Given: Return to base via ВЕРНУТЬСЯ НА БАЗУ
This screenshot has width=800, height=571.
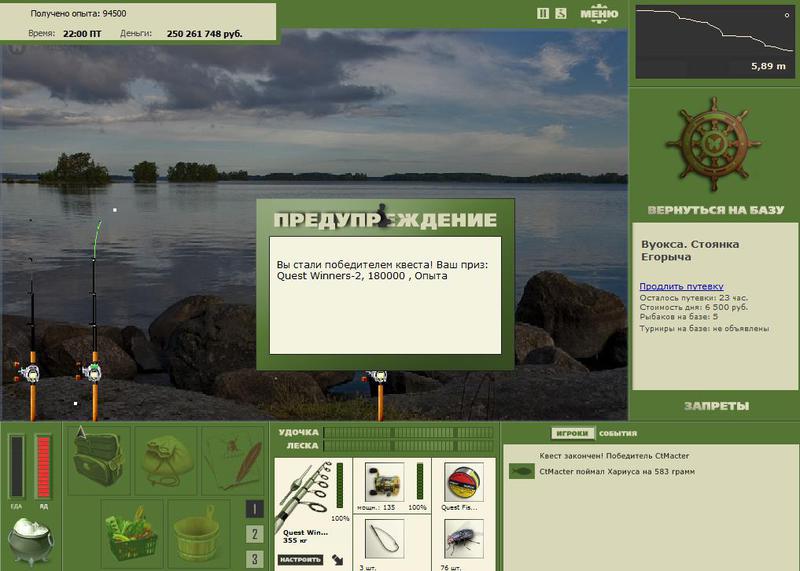Looking at the screenshot, I should tap(715, 210).
